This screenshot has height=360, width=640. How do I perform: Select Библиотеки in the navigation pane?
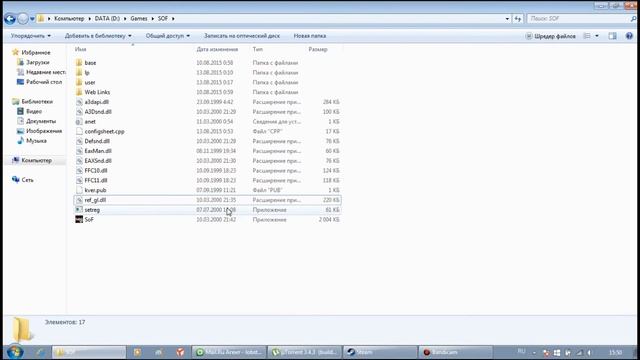pos(37,102)
